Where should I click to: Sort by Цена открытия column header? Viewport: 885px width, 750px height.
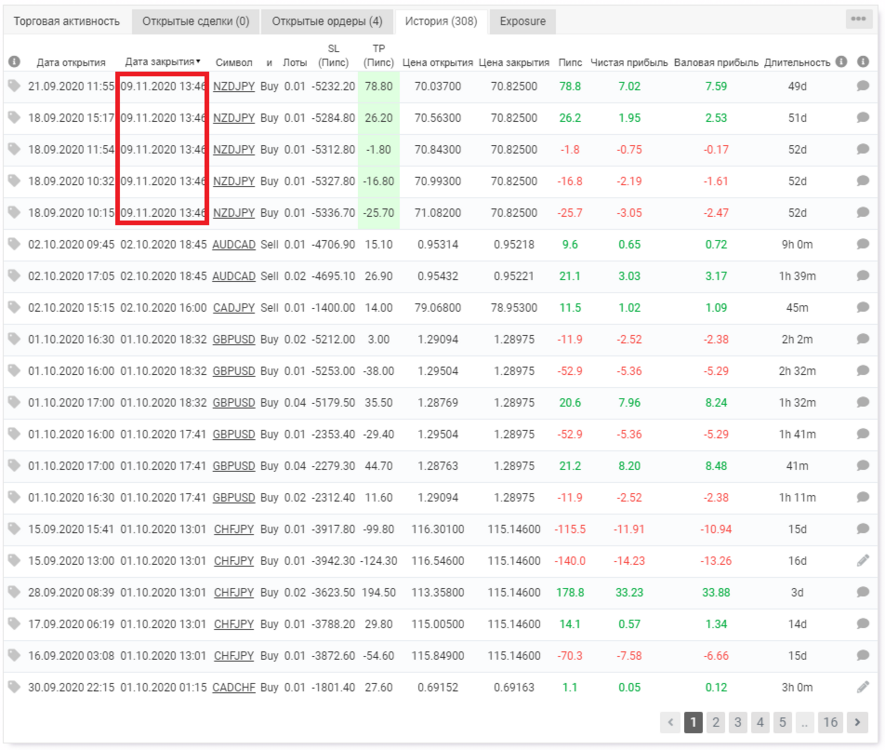pyautogui.click(x=437, y=63)
